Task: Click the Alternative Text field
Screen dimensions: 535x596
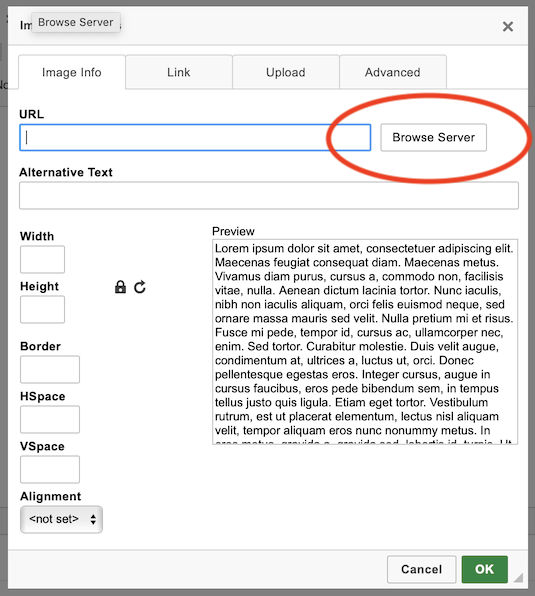Action: point(269,195)
